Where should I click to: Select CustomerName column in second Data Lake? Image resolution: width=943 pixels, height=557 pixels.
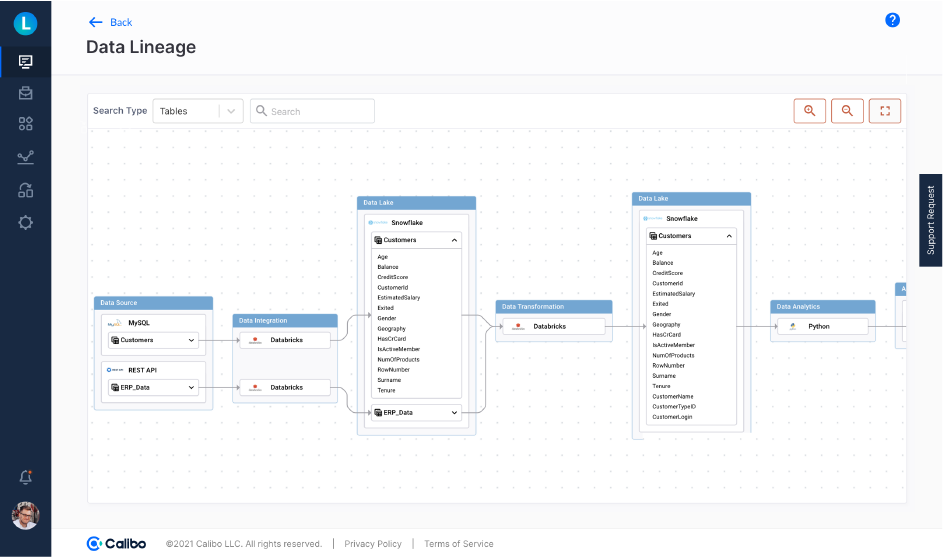click(x=673, y=396)
